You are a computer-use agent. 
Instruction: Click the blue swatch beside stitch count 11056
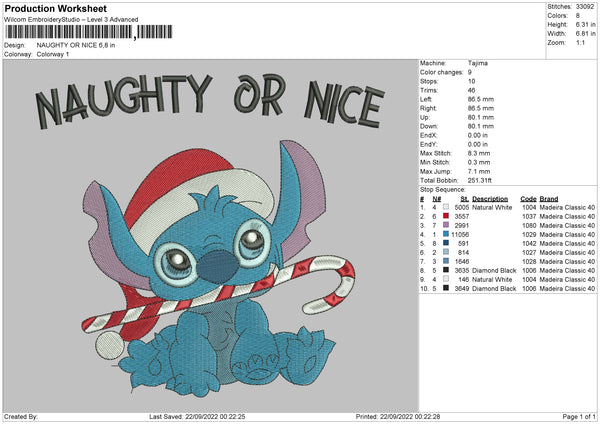(446, 234)
